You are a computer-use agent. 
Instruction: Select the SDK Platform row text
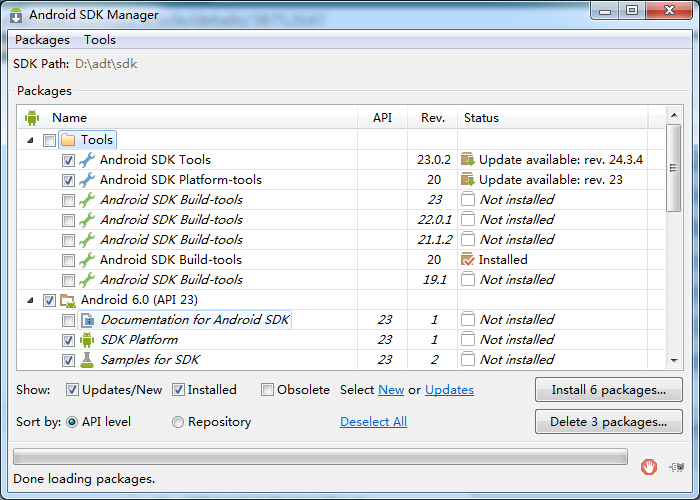(x=139, y=340)
